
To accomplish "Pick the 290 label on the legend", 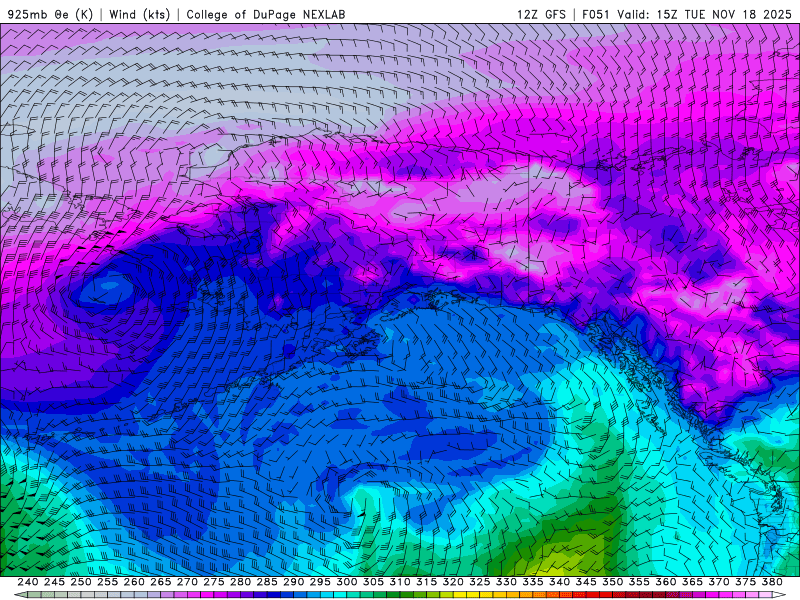I will pyautogui.click(x=293, y=582).
